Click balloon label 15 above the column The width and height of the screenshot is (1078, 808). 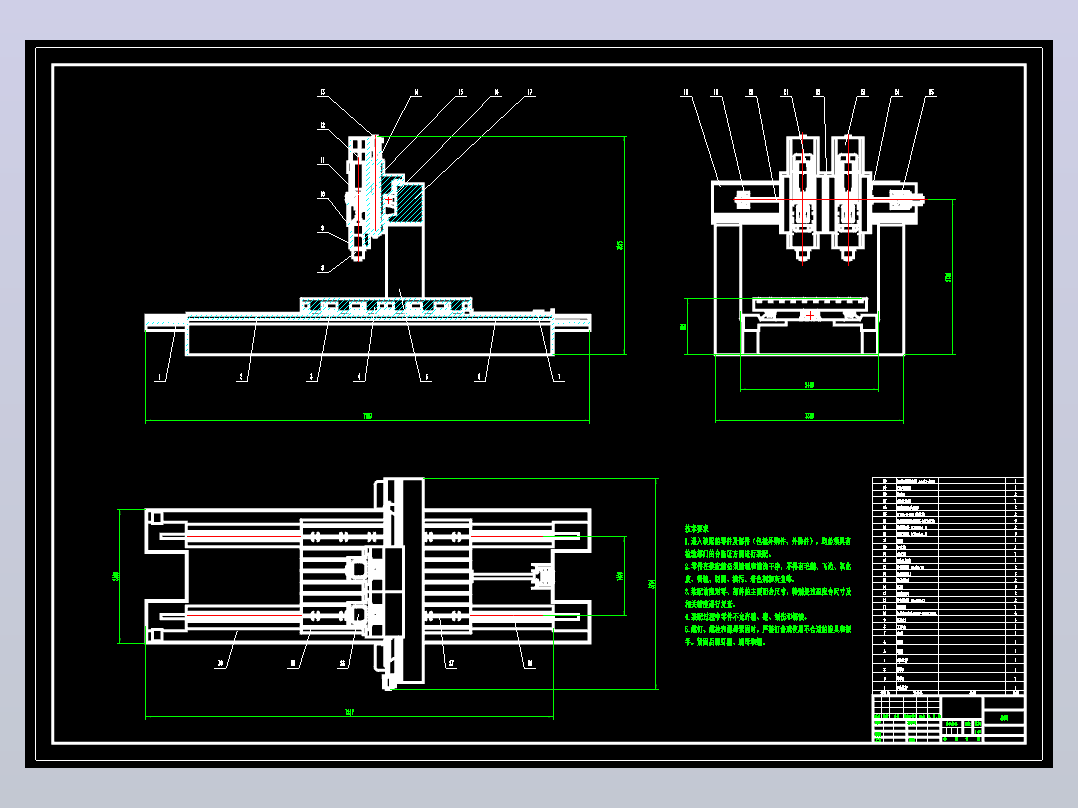tap(461, 92)
